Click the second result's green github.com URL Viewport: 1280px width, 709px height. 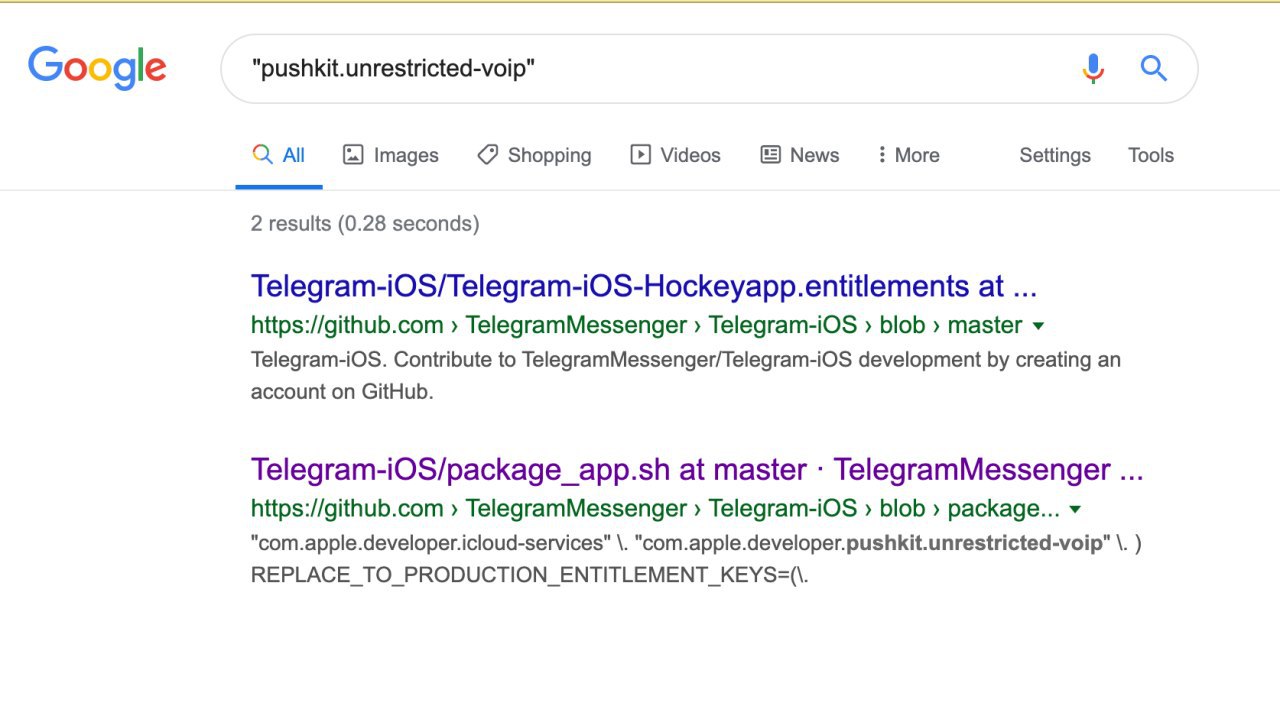(655, 508)
